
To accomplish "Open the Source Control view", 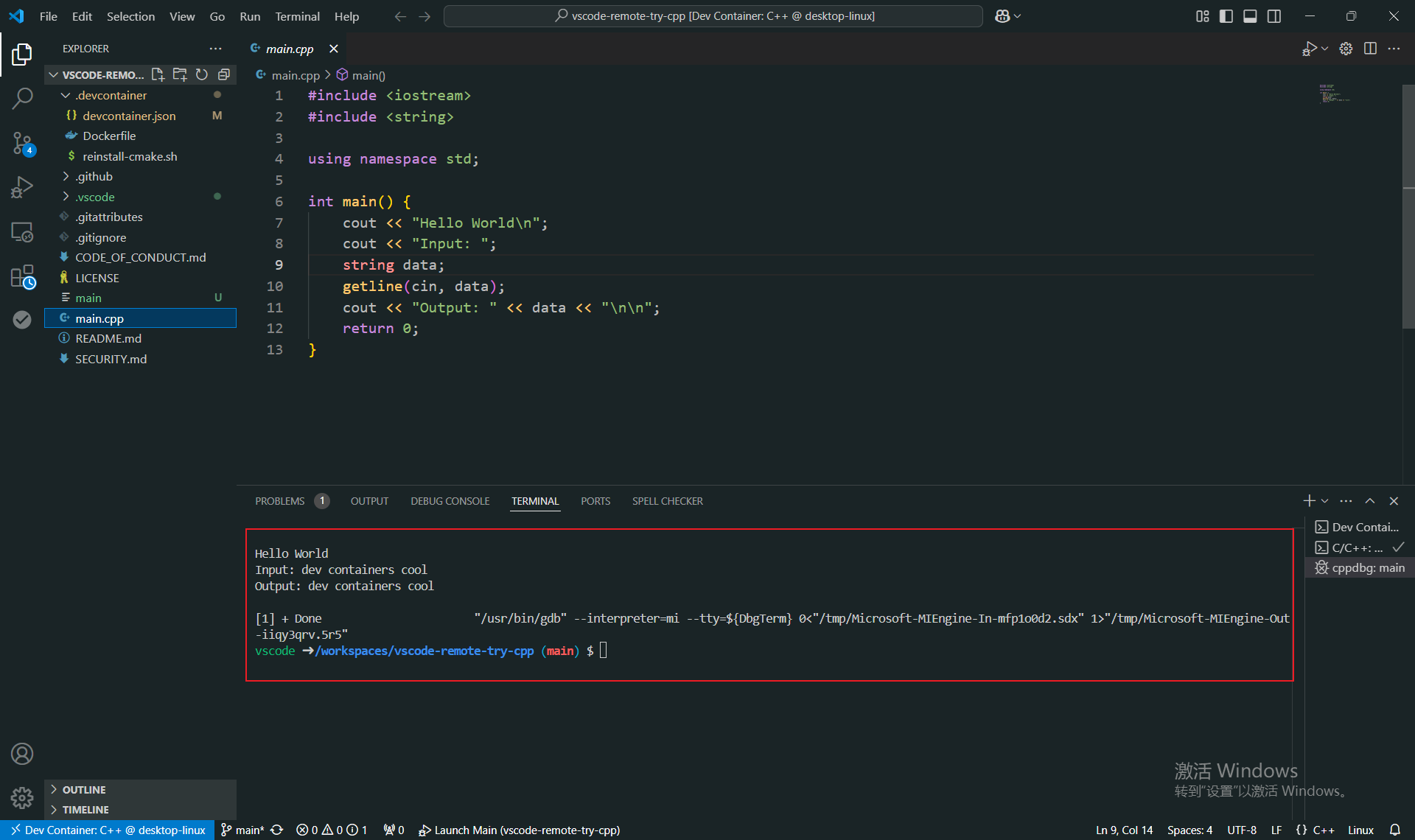I will pos(22,143).
